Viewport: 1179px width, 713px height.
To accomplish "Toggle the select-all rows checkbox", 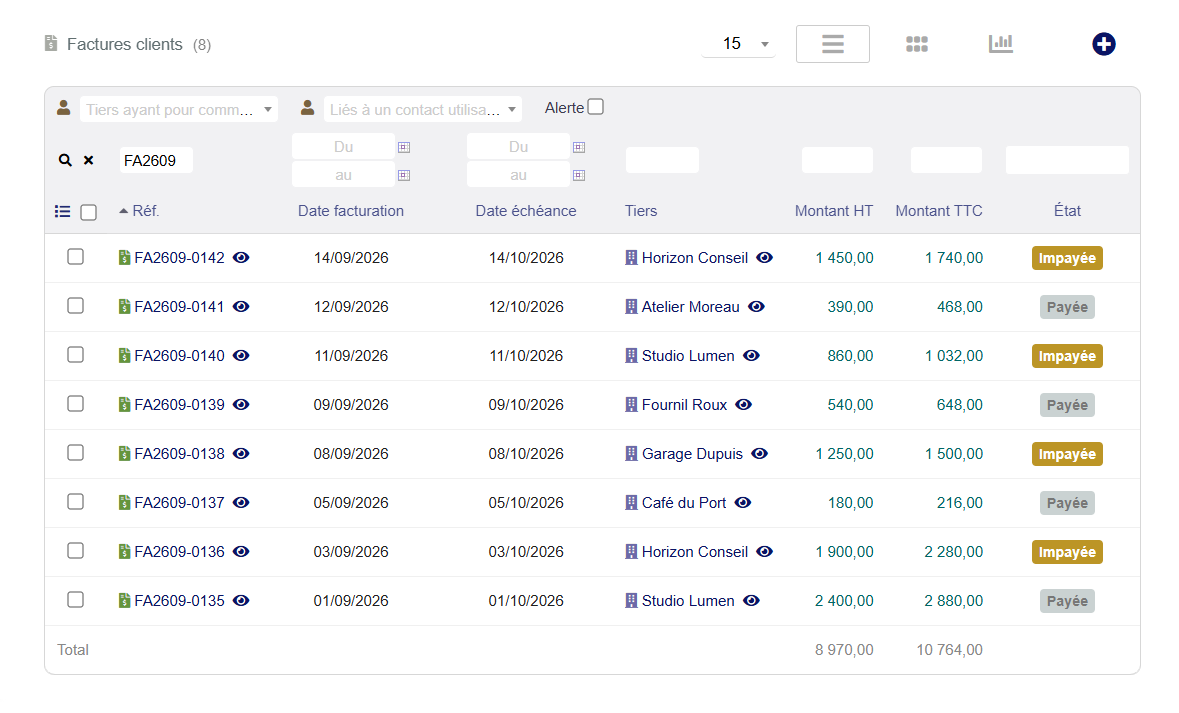I will pos(89,212).
